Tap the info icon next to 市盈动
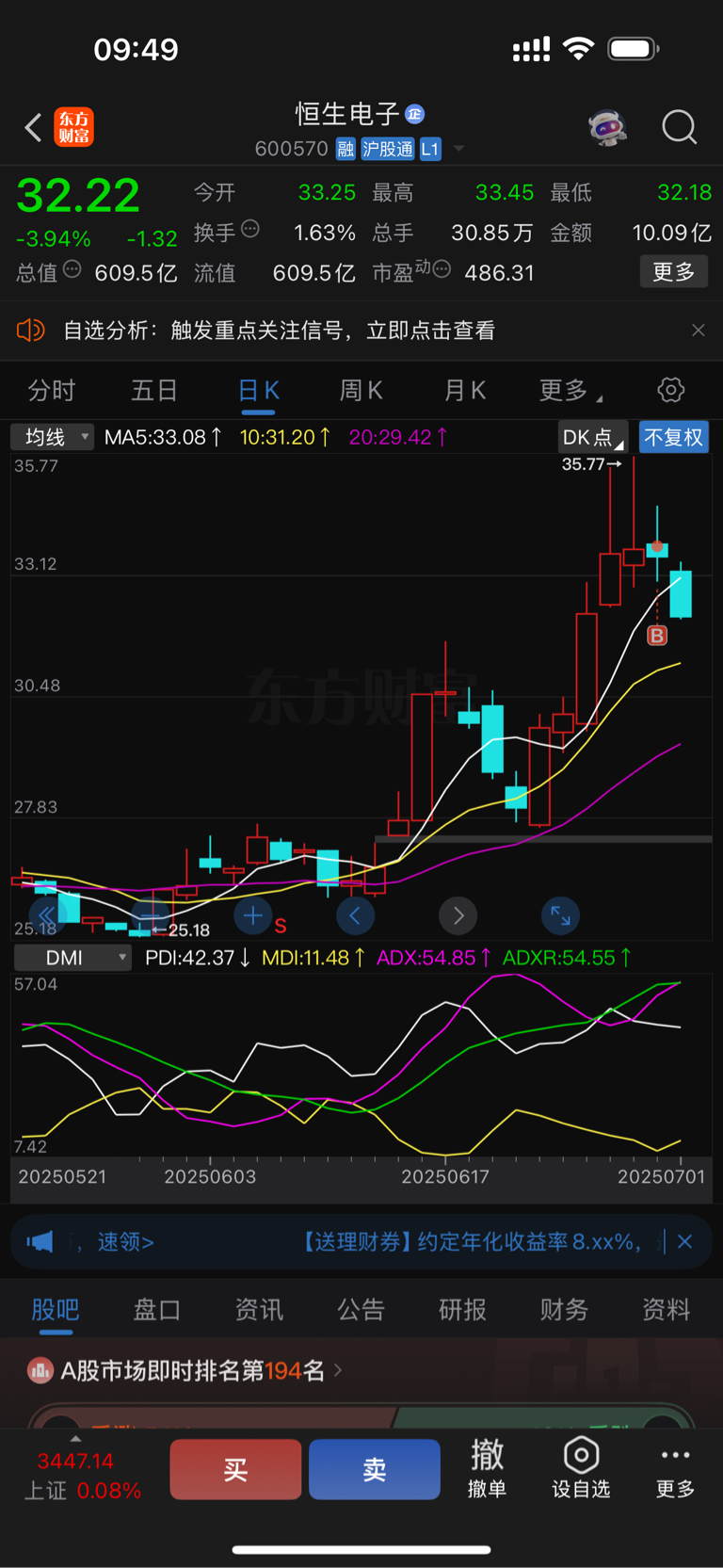Screen dimensions: 723x1568 point(442,269)
